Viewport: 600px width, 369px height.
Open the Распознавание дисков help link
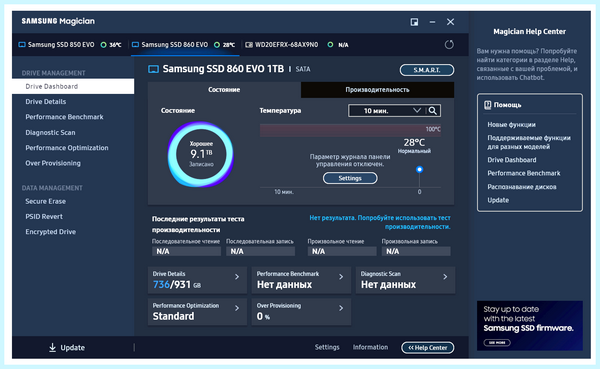coord(522,187)
